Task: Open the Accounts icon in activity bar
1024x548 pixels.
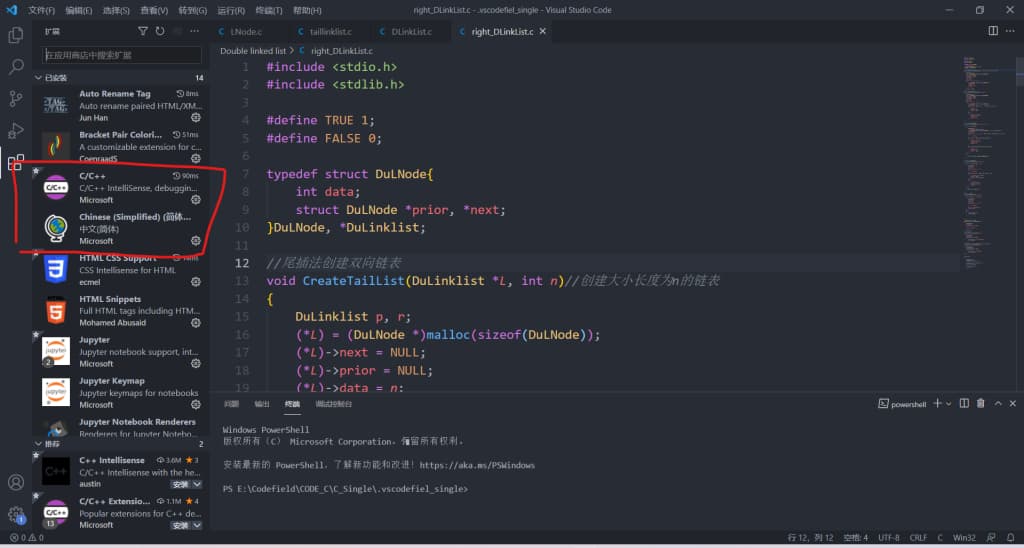Action: coord(16,482)
